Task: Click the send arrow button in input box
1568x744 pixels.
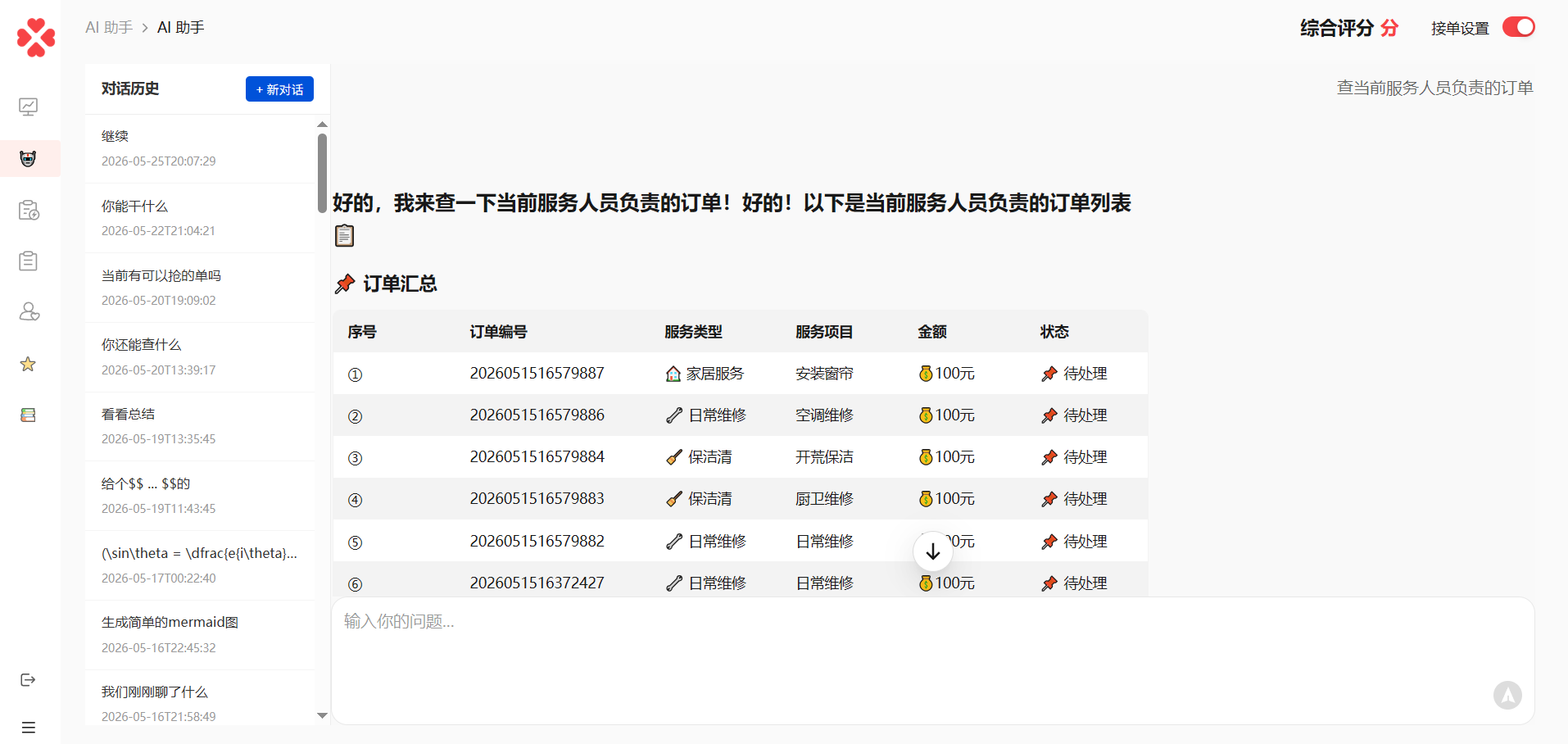Action: coord(1507,695)
